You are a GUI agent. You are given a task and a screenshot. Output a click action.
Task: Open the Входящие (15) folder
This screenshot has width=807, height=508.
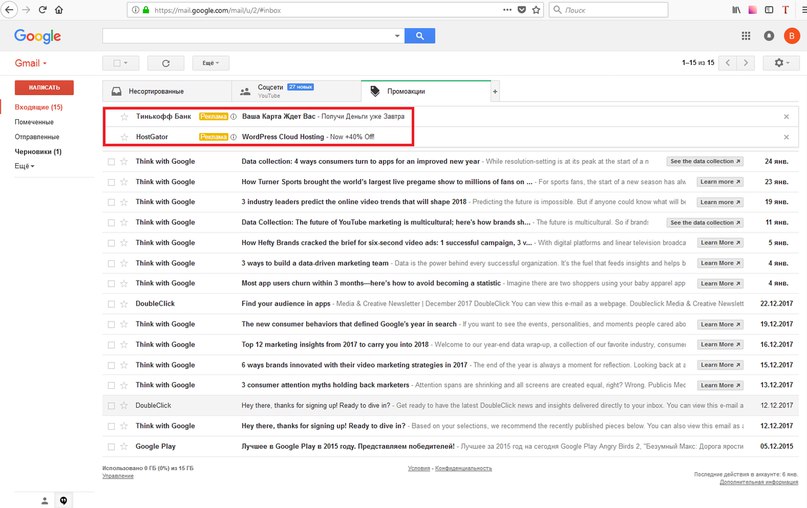click(39, 107)
